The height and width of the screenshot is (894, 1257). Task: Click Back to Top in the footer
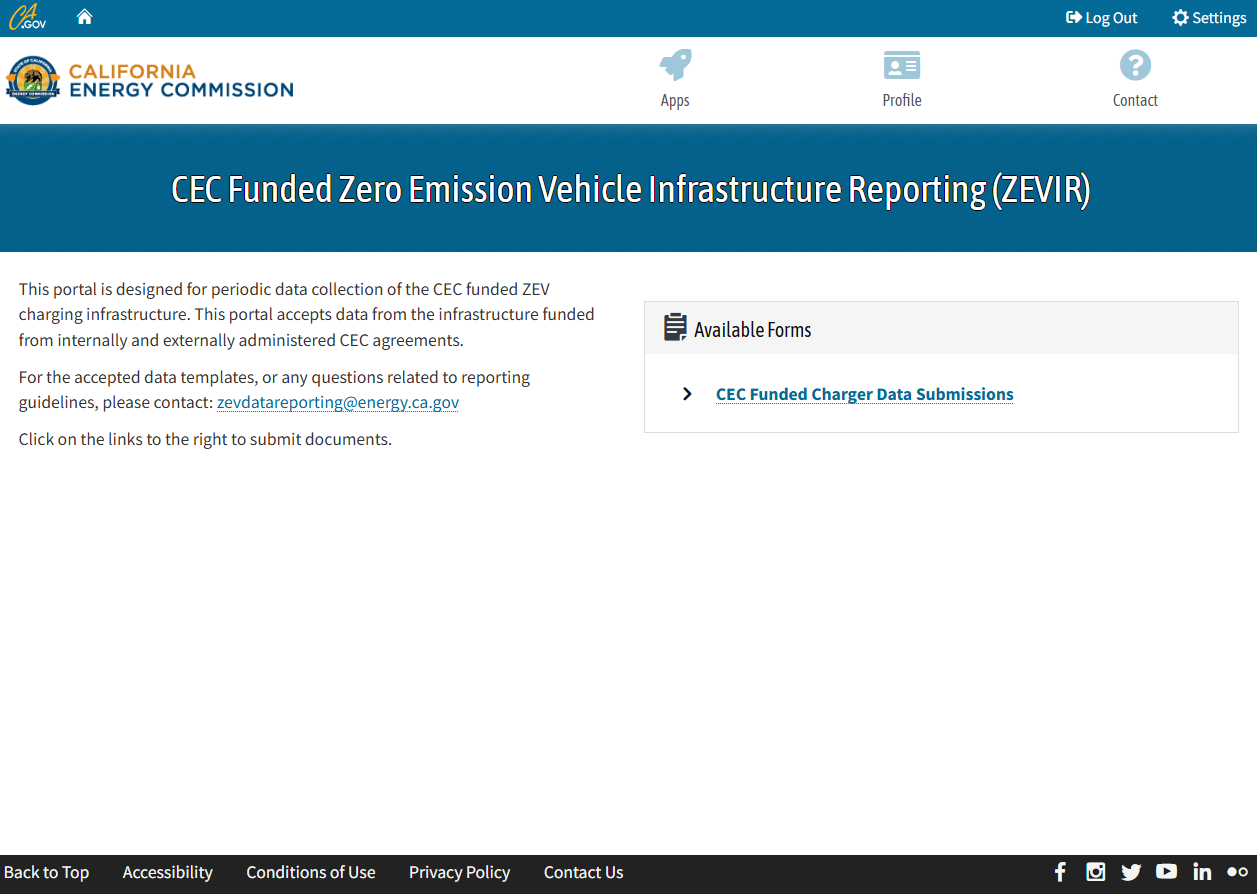(47, 871)
